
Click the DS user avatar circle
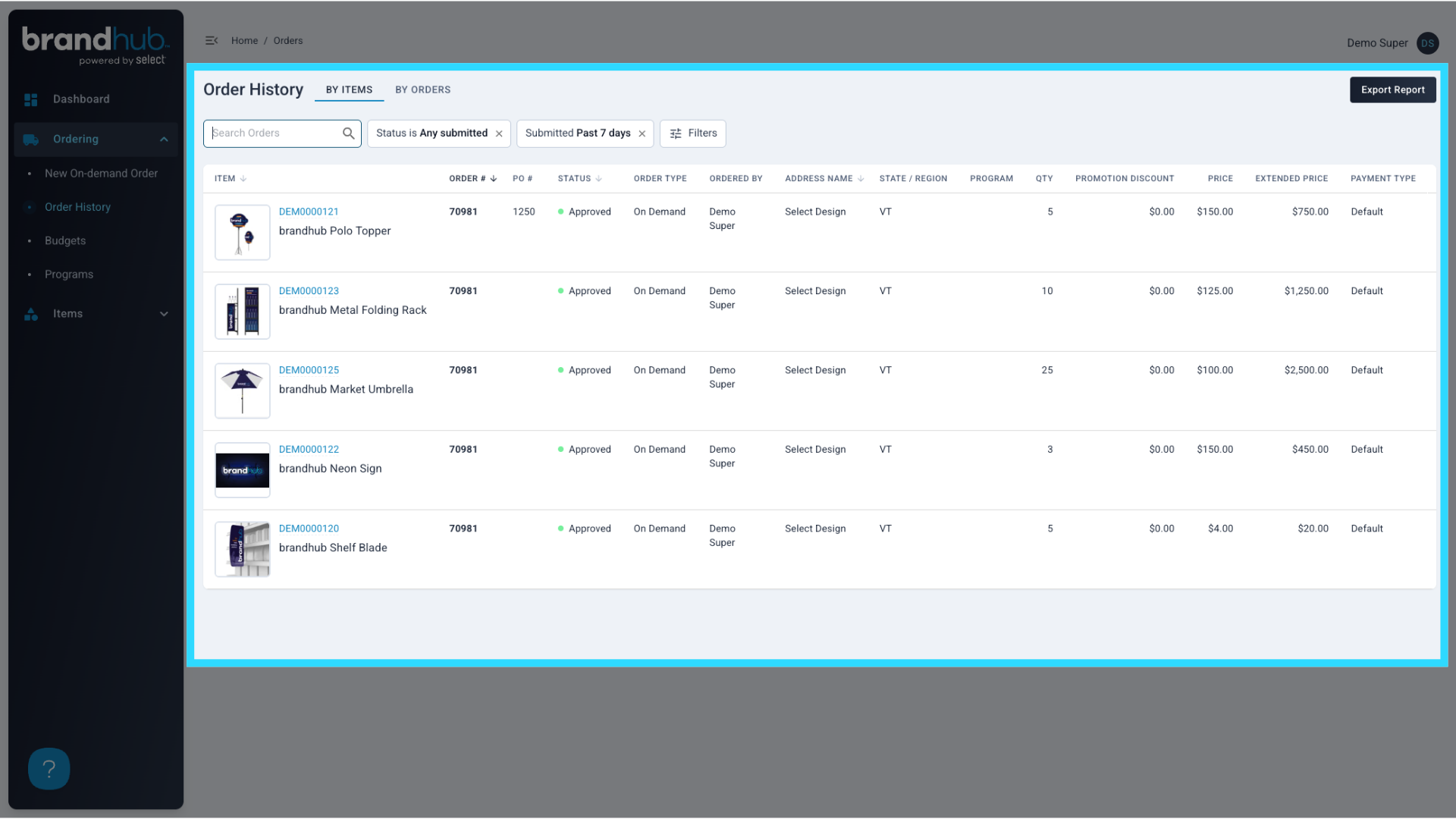[x=1427, y=43]
